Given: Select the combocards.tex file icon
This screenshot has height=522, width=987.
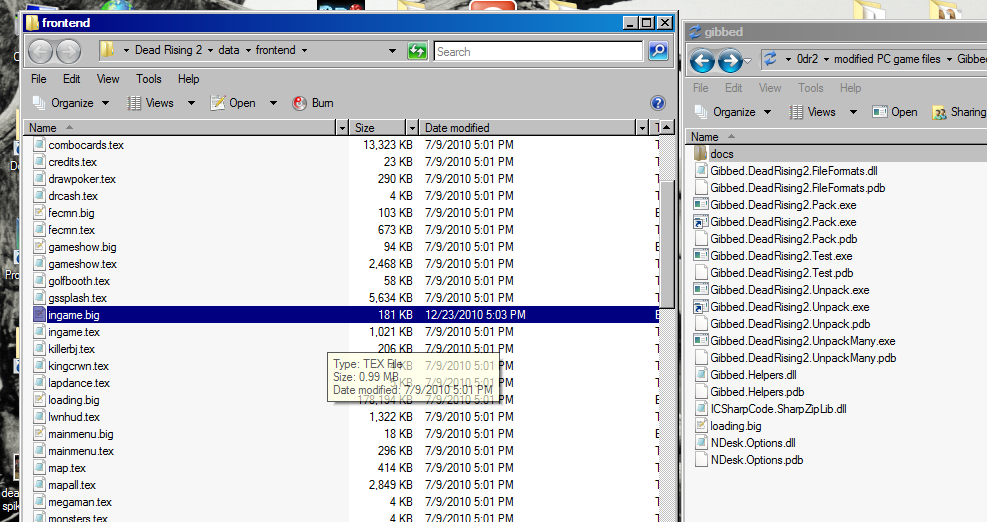Looking at the screenshot, I should tap(39, 144).
